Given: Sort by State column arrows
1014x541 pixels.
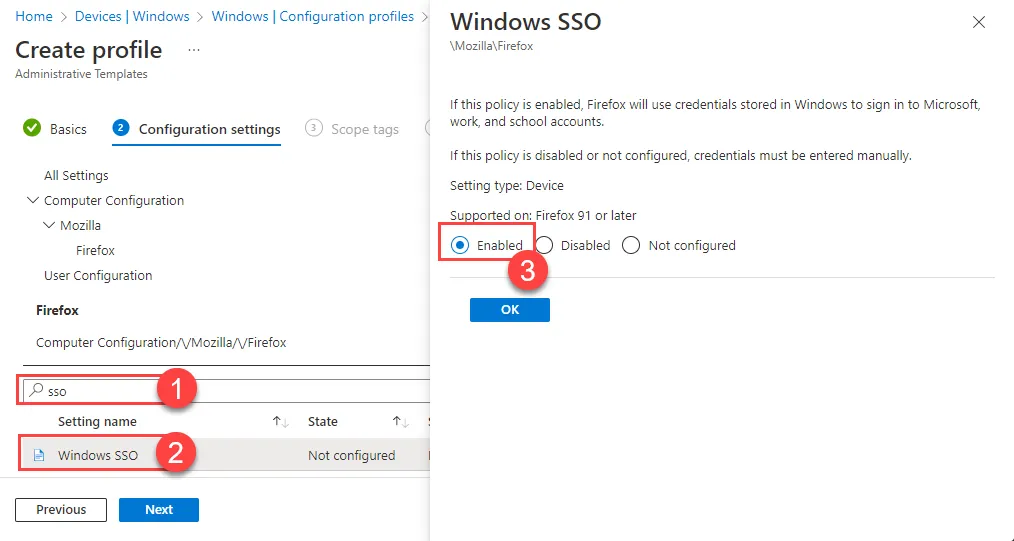Looking at the screenshot, I should point(400,421).
